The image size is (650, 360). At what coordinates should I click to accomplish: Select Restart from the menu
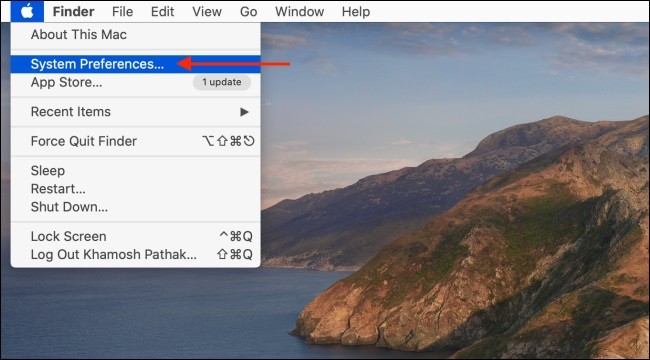[136, 189]
